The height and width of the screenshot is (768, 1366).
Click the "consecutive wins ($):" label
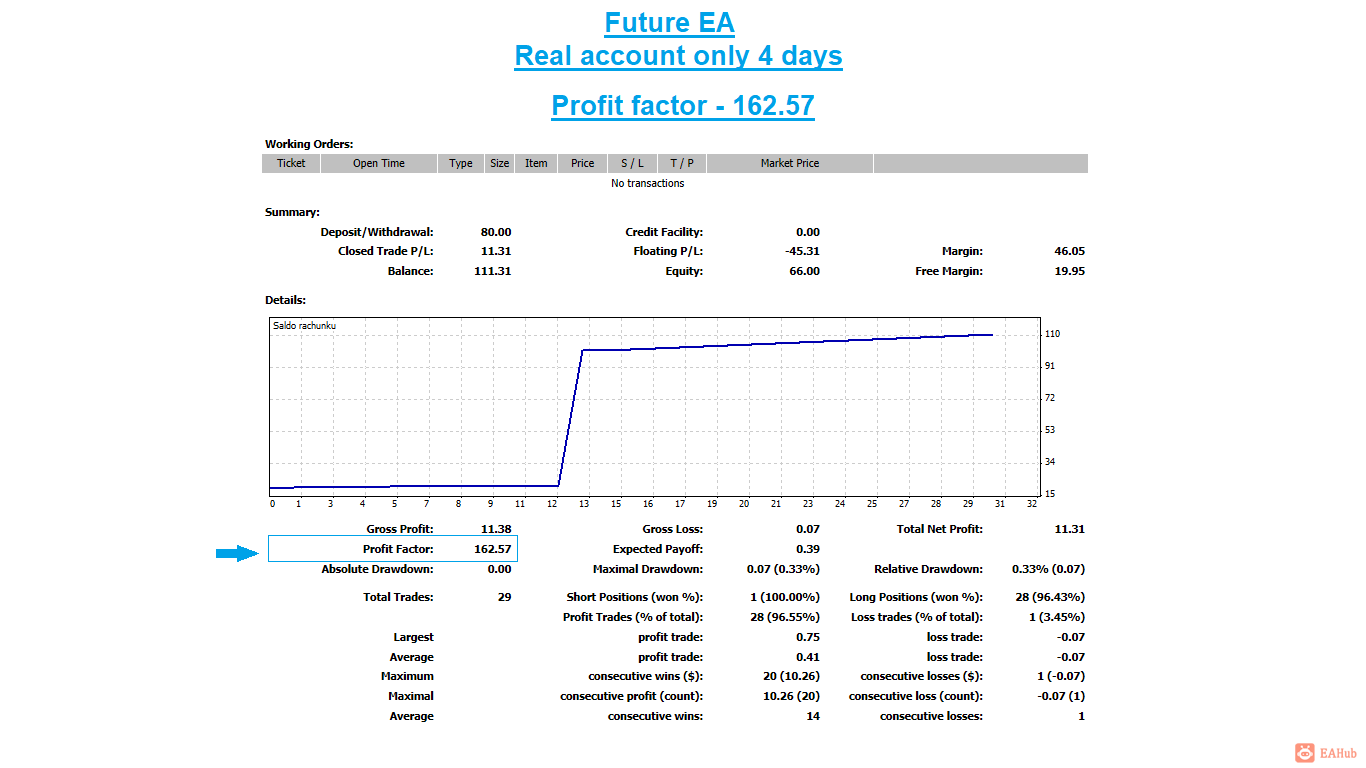point(646,676)
